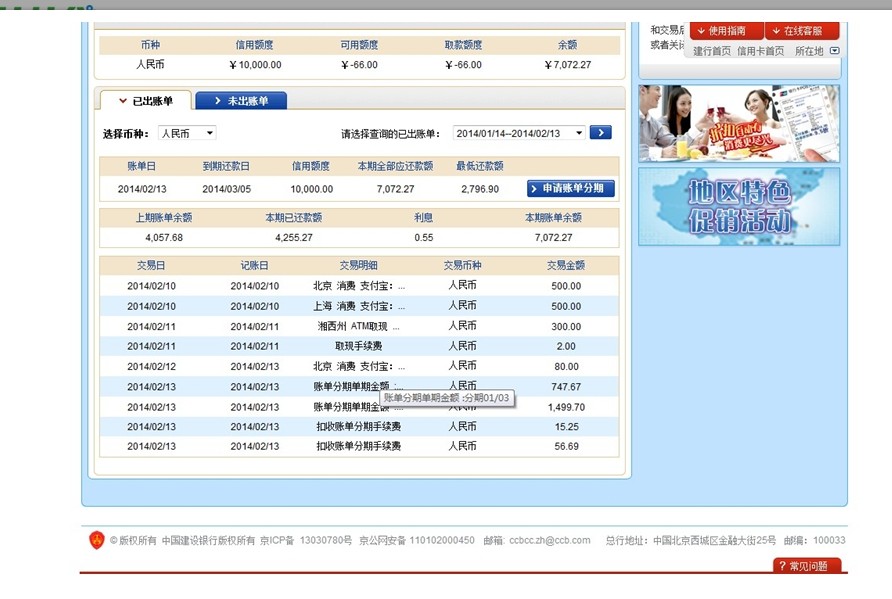The height and width of the screenshot is (599, 892).
Task: Open the 地区特色促销活动 promotion banner
Action: click(738, 206)
